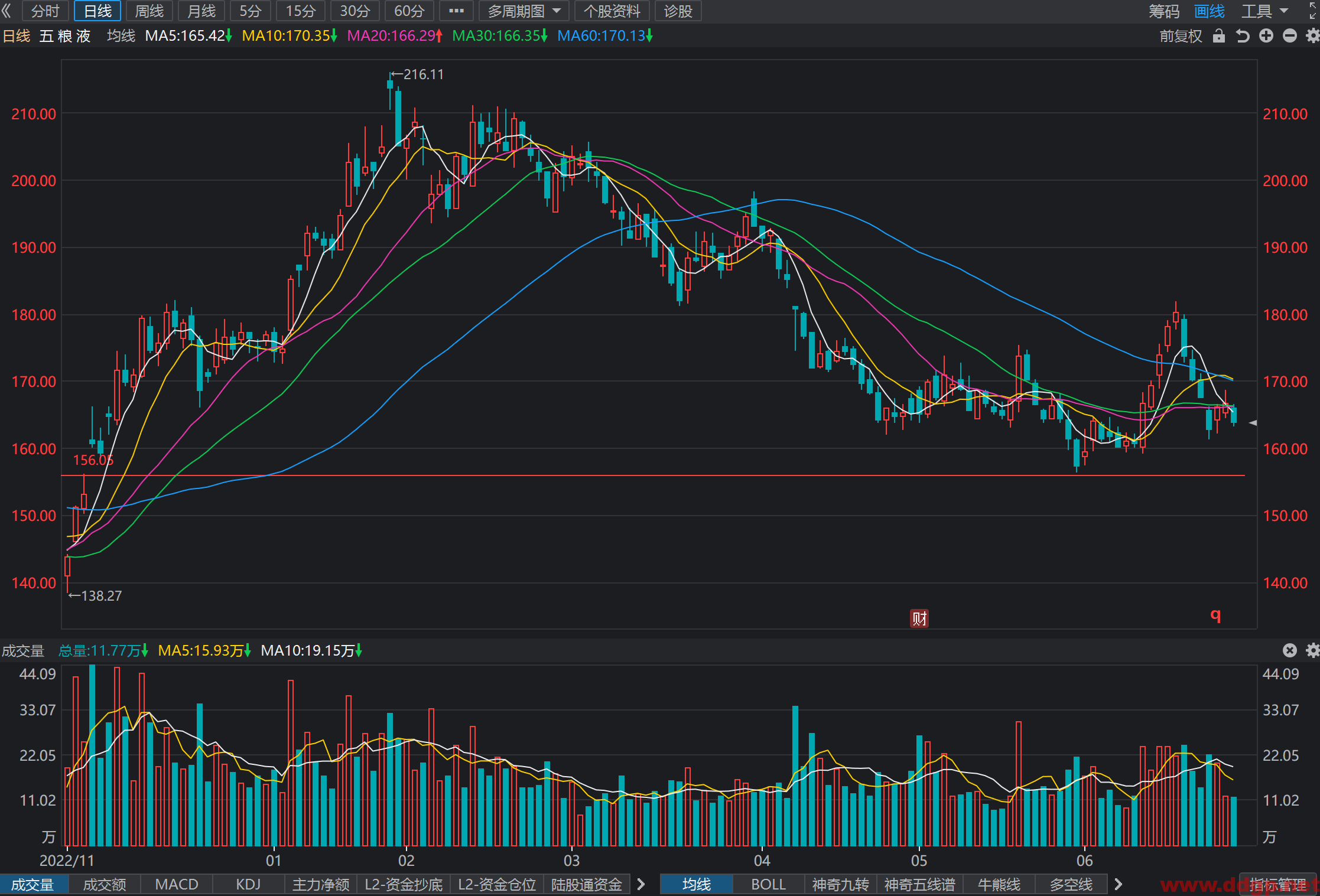
Task: Open 个股资料 stock information
Action: pos(612,11)
